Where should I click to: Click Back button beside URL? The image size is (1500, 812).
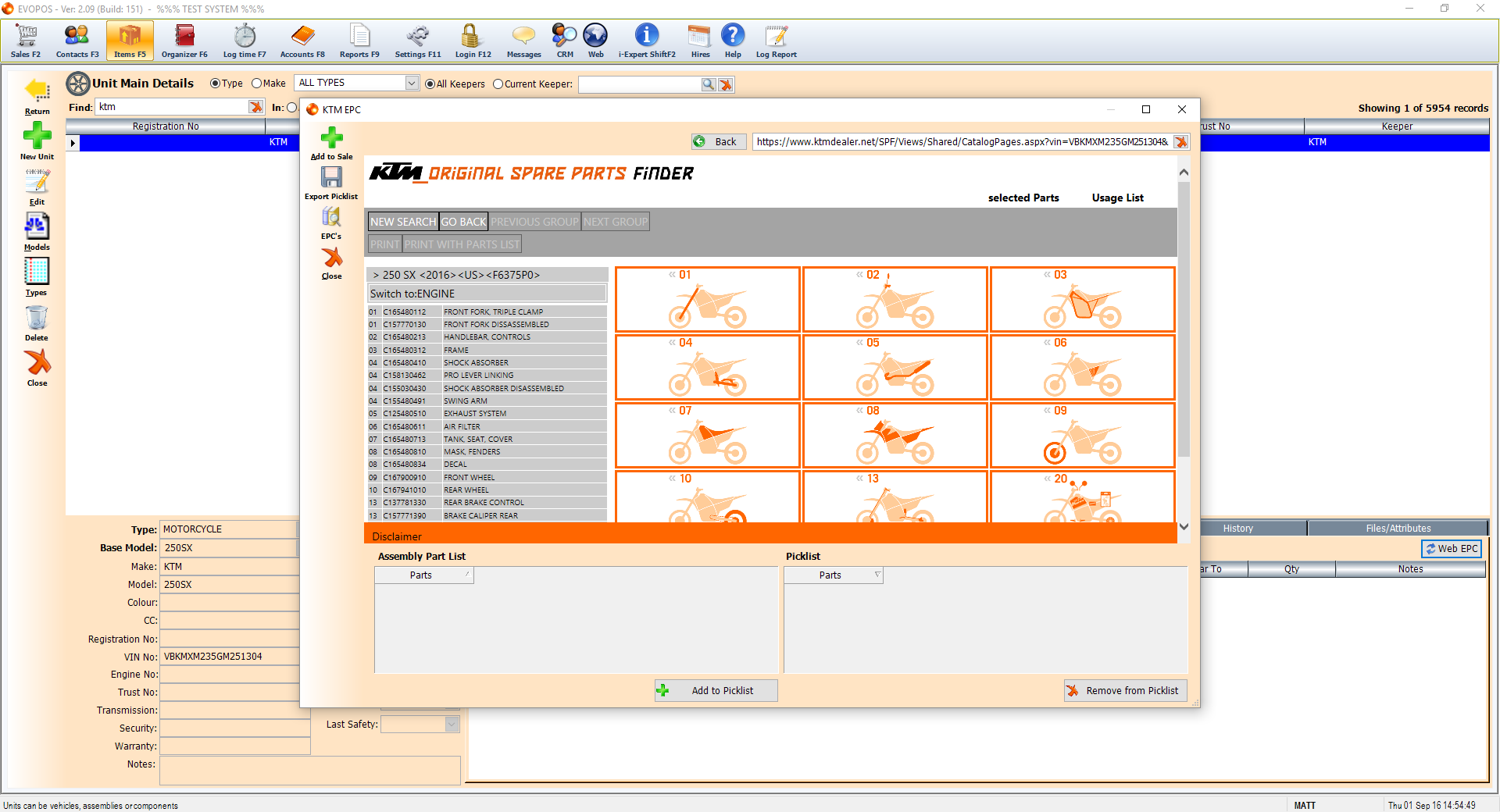pos(719,141)
